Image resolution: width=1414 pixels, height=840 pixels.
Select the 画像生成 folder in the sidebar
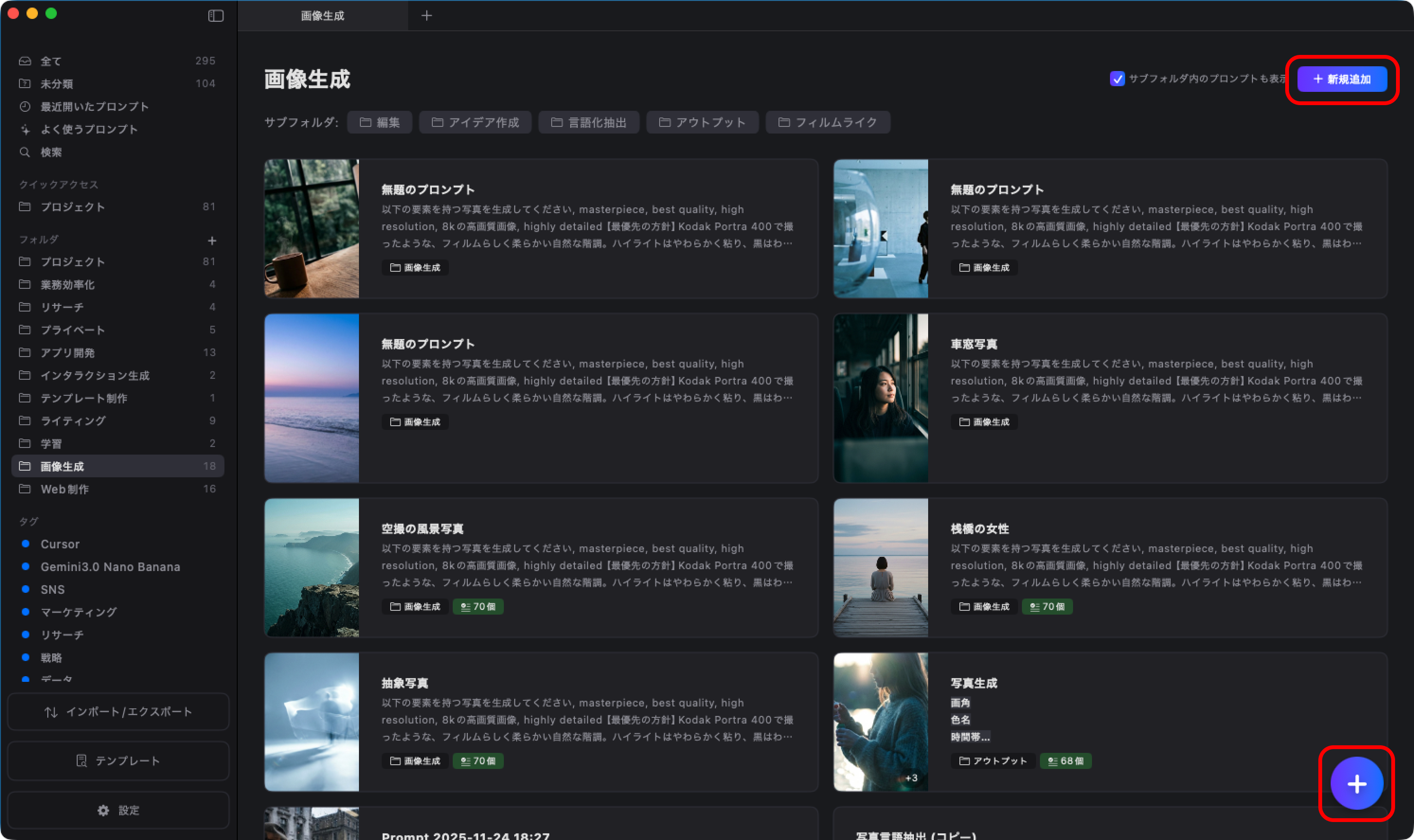pos(118,466)
